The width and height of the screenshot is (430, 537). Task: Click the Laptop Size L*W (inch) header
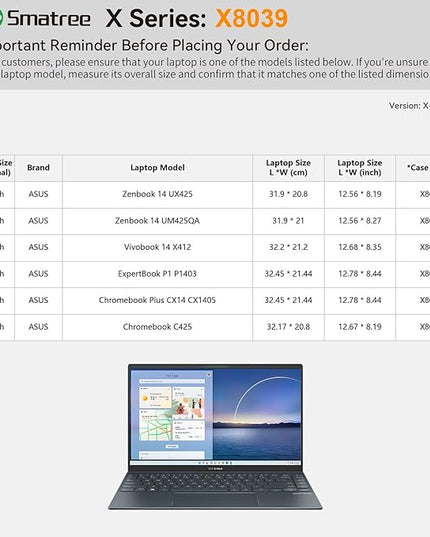[360, 167]
